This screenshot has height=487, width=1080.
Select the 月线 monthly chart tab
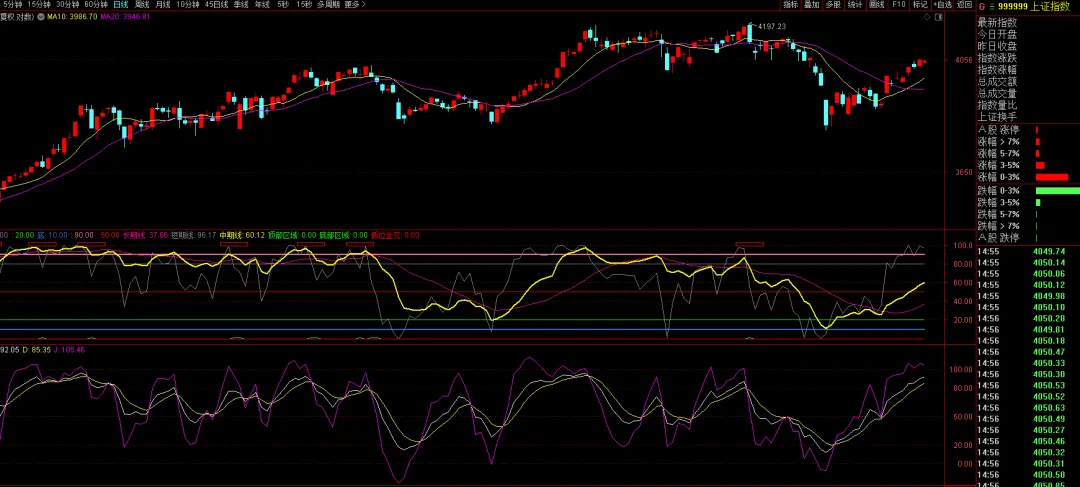(x=163, y=4)
